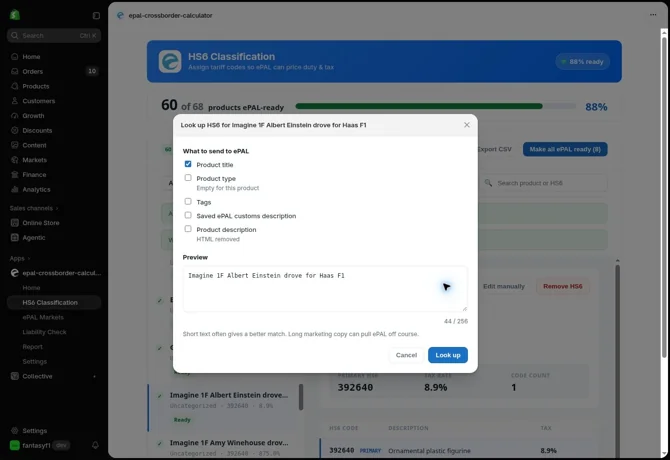Close the Look up HS6 dialog
Image resolution: width=670 pixels, height=460 pixels.
[x=467, y=125]
